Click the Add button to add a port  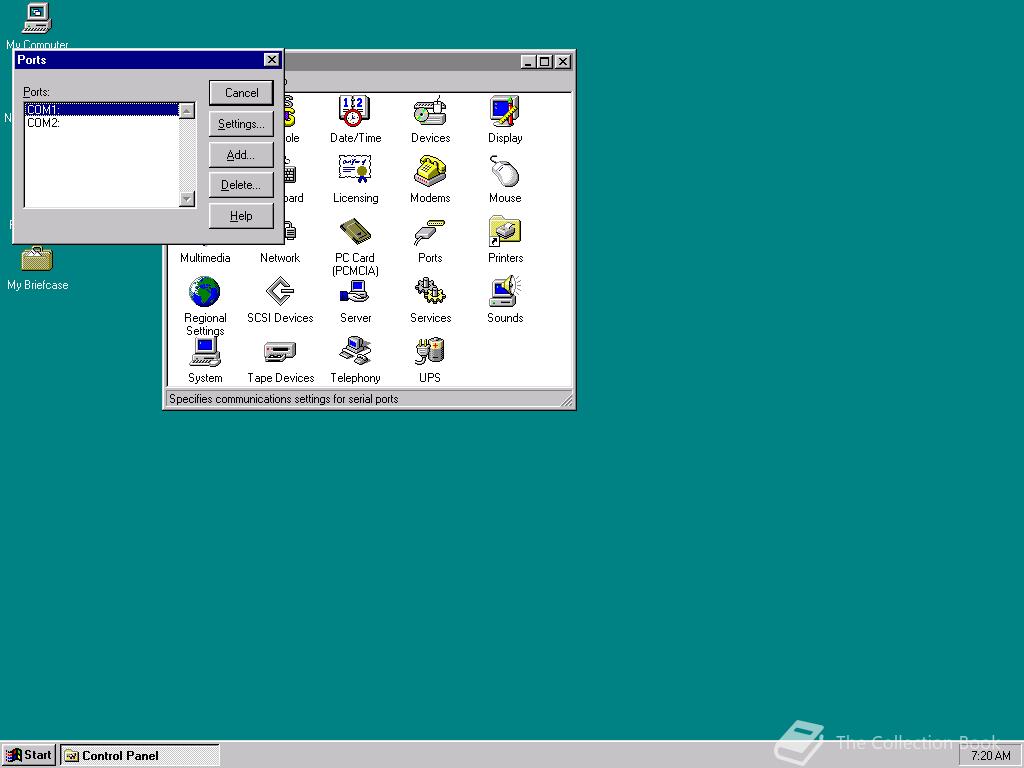tap(240, 154)
